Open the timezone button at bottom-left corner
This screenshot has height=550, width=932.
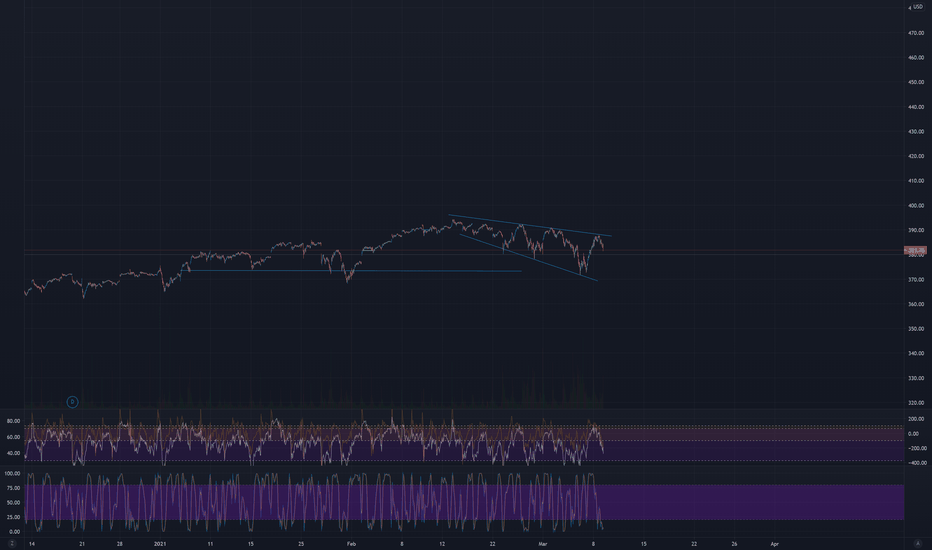pos(11,543)
